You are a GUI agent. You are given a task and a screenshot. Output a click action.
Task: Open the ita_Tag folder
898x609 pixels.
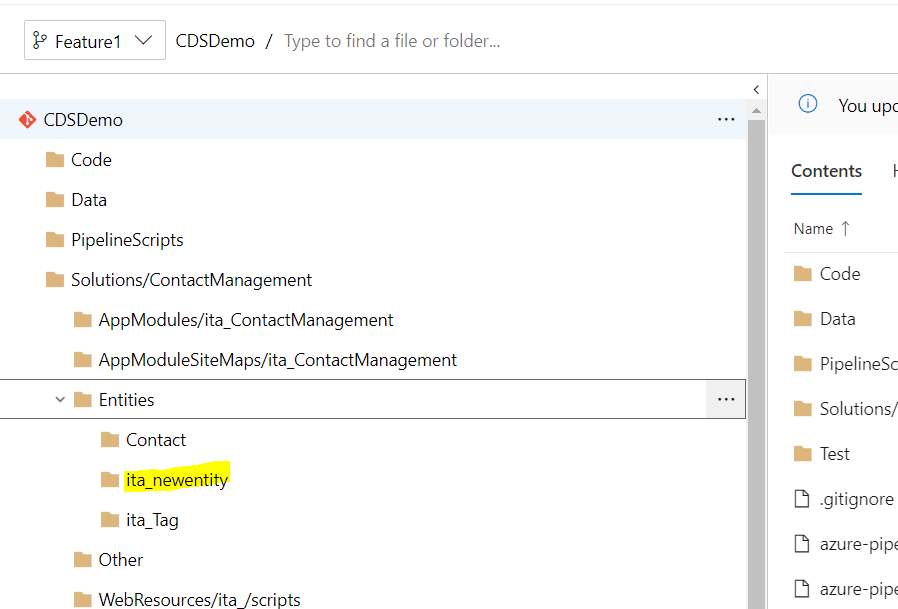(x=152, y=520)
